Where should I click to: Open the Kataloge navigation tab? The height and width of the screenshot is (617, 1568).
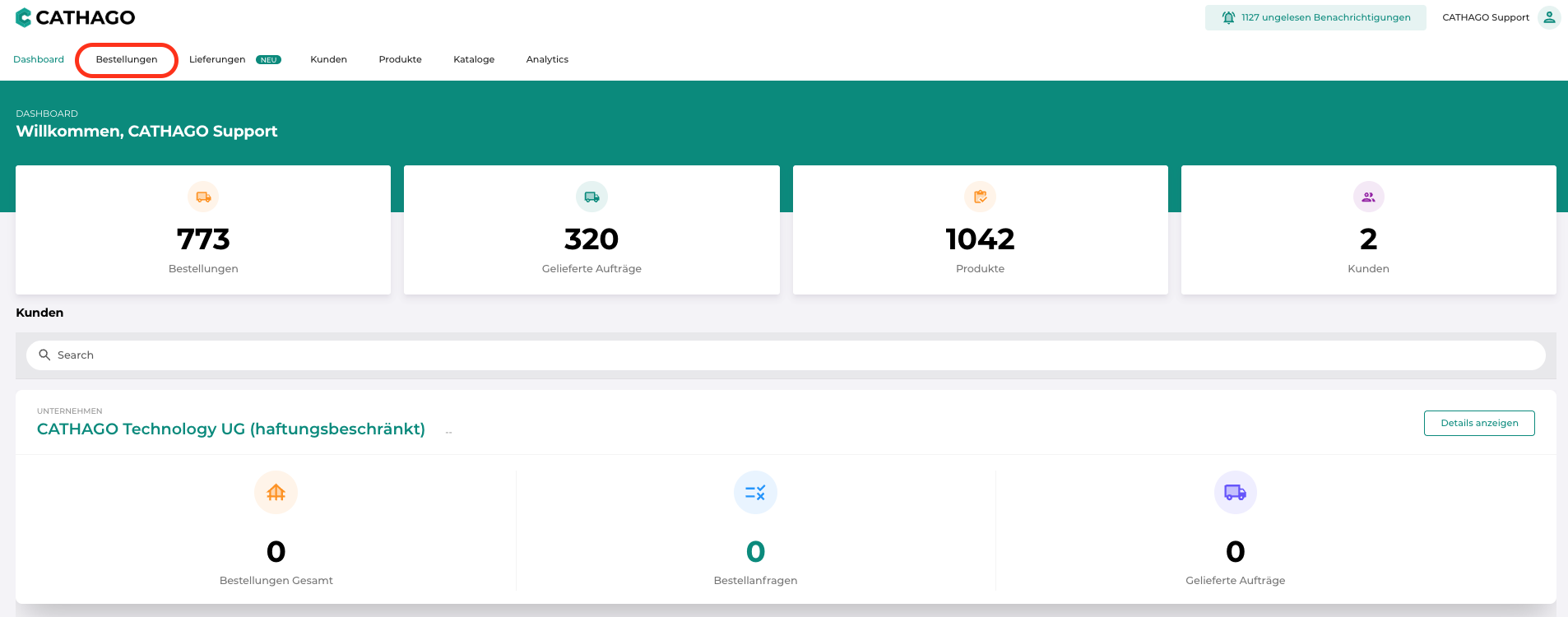click(x=474, y=59)
